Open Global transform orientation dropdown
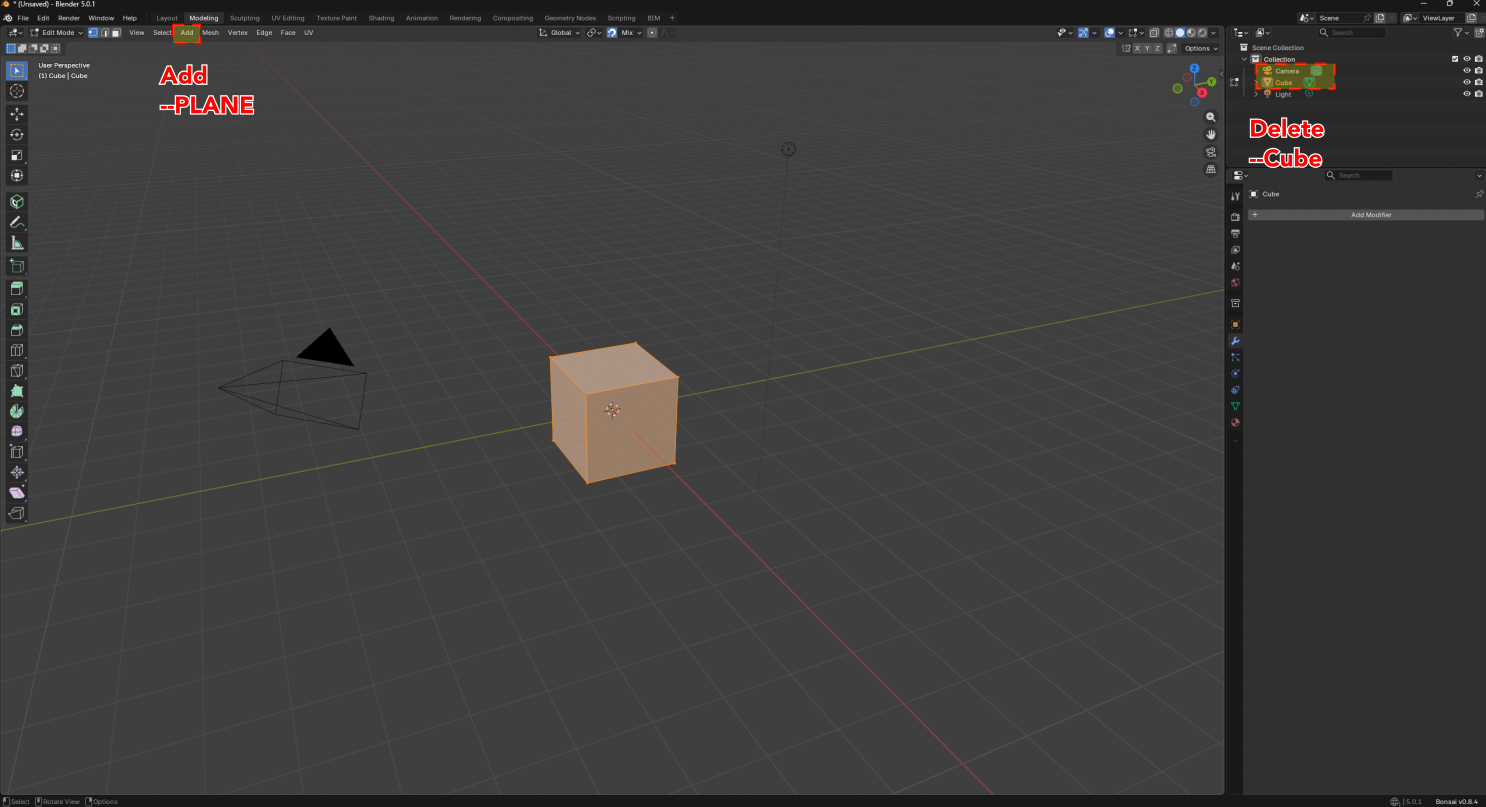Screen dimensions: 1486x807 coord(559,33)
